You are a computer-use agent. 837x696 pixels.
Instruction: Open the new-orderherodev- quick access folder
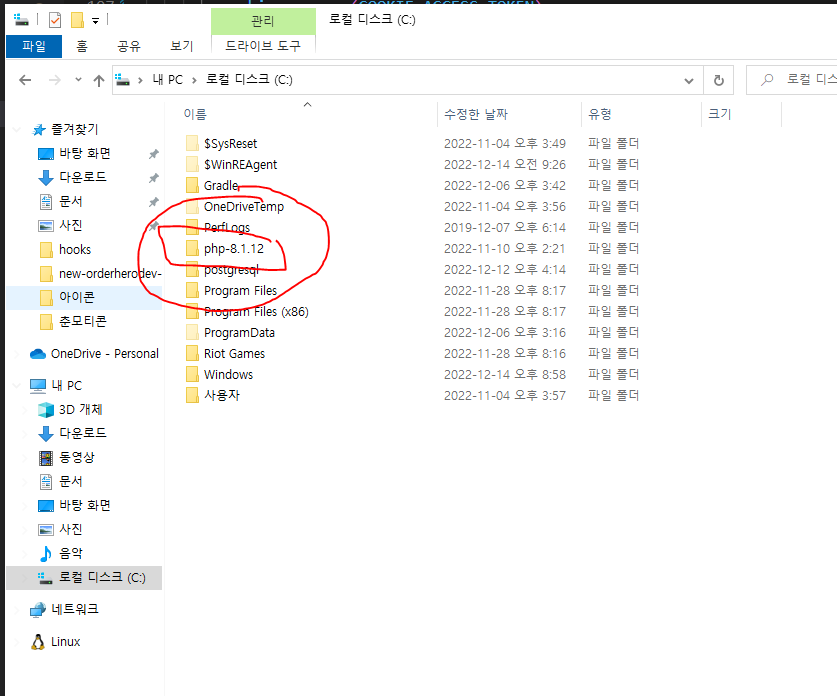[x=110, y=273]
